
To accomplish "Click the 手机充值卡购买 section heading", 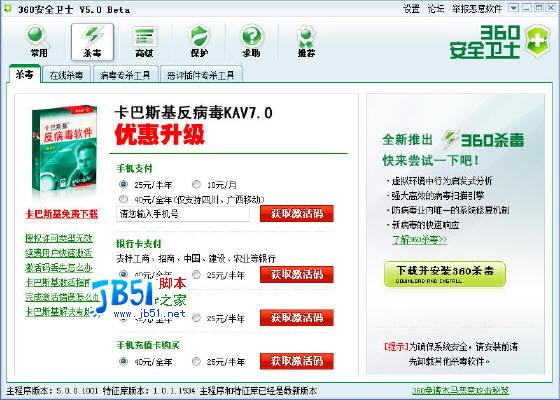I will click(148, 345).
